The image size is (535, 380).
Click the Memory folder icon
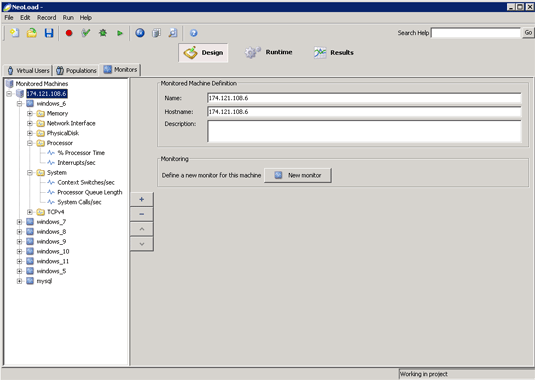41,113
